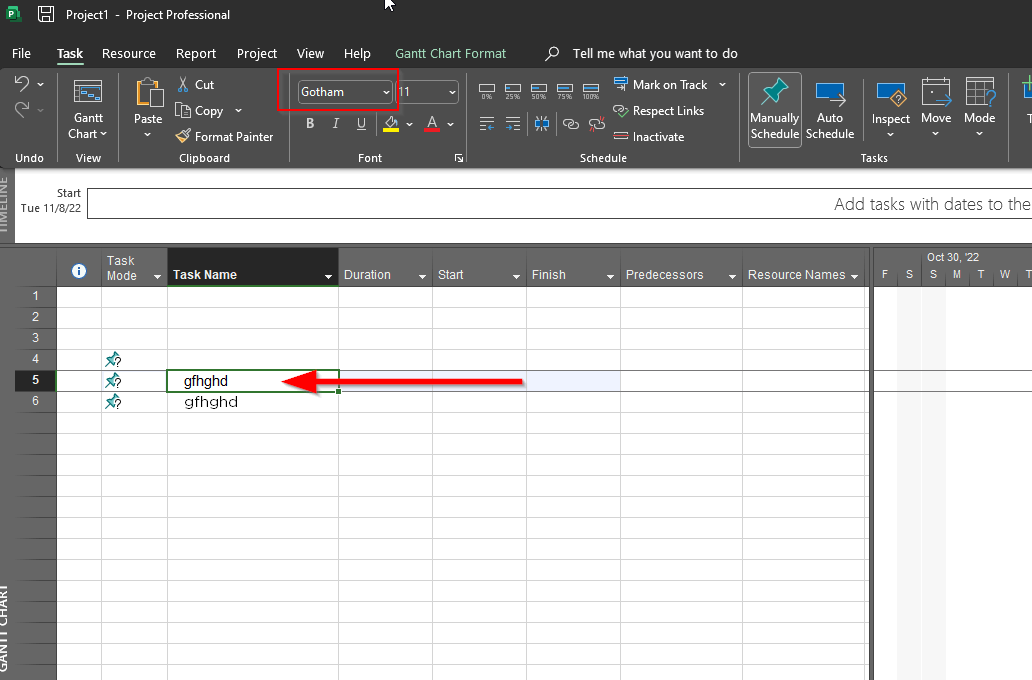
Task: Open the Inspect task menu
Action: [x=890, y=109]
